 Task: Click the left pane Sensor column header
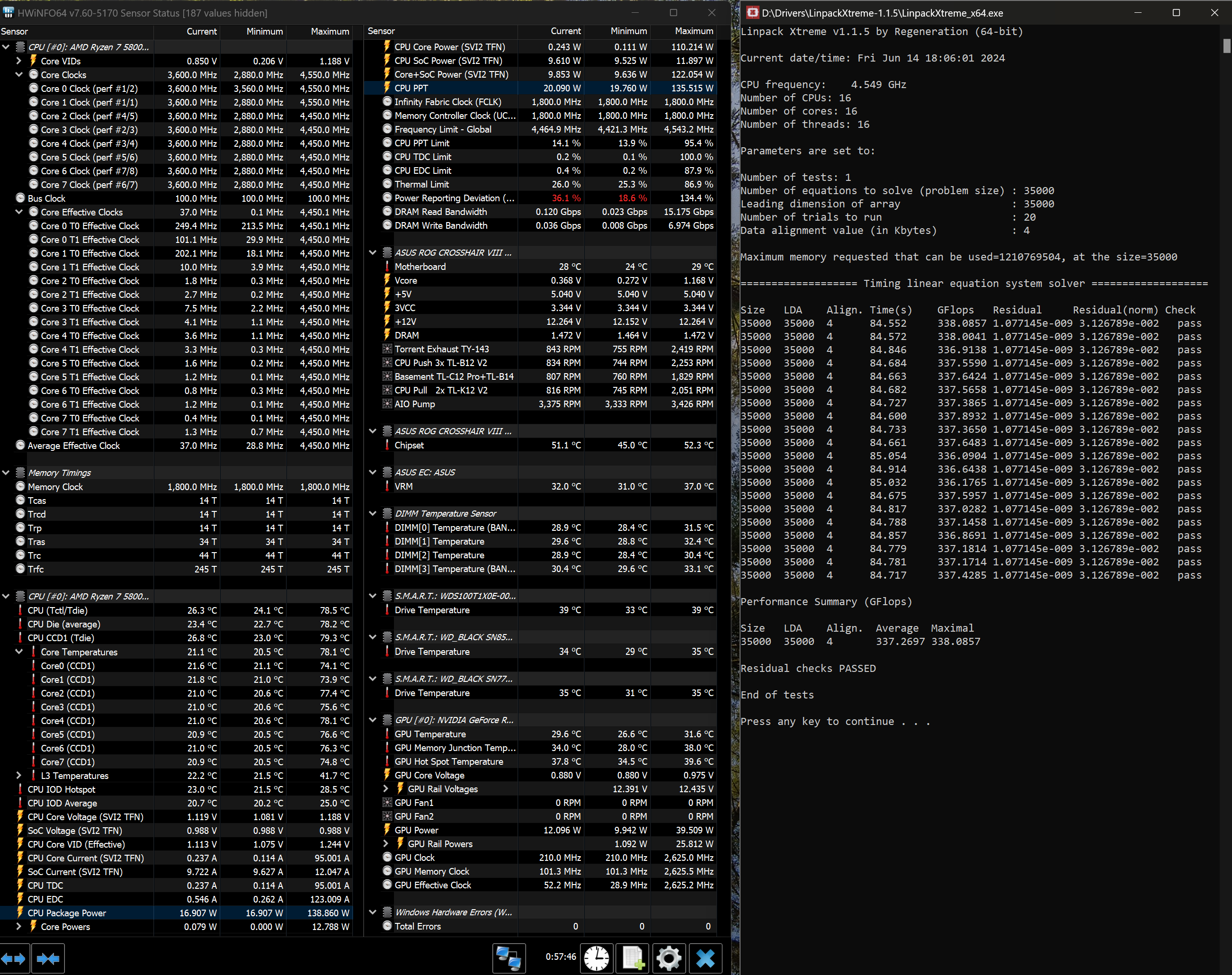click(76, 31)
